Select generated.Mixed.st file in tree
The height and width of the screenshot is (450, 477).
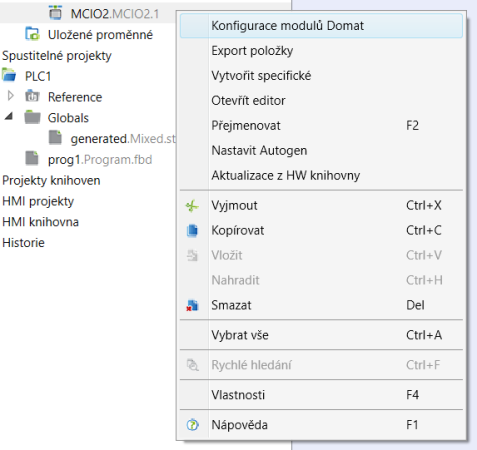coord(123,138)
